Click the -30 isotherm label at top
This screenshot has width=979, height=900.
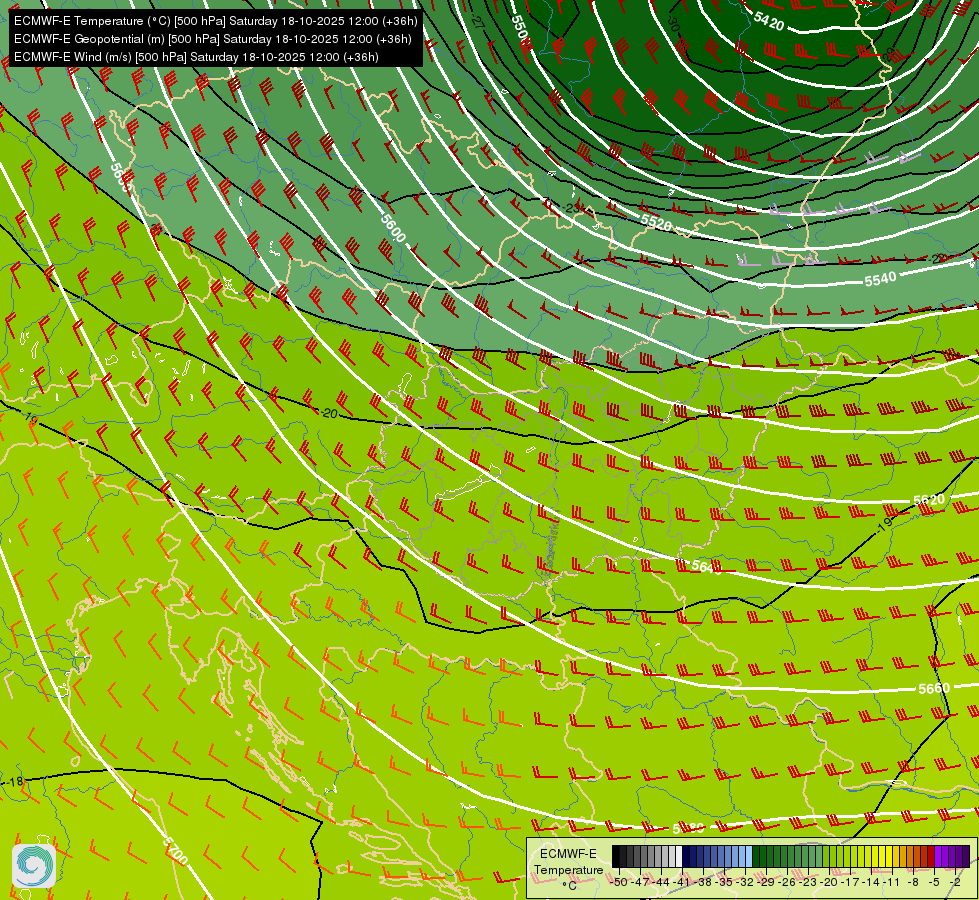[x=672, y=24]
